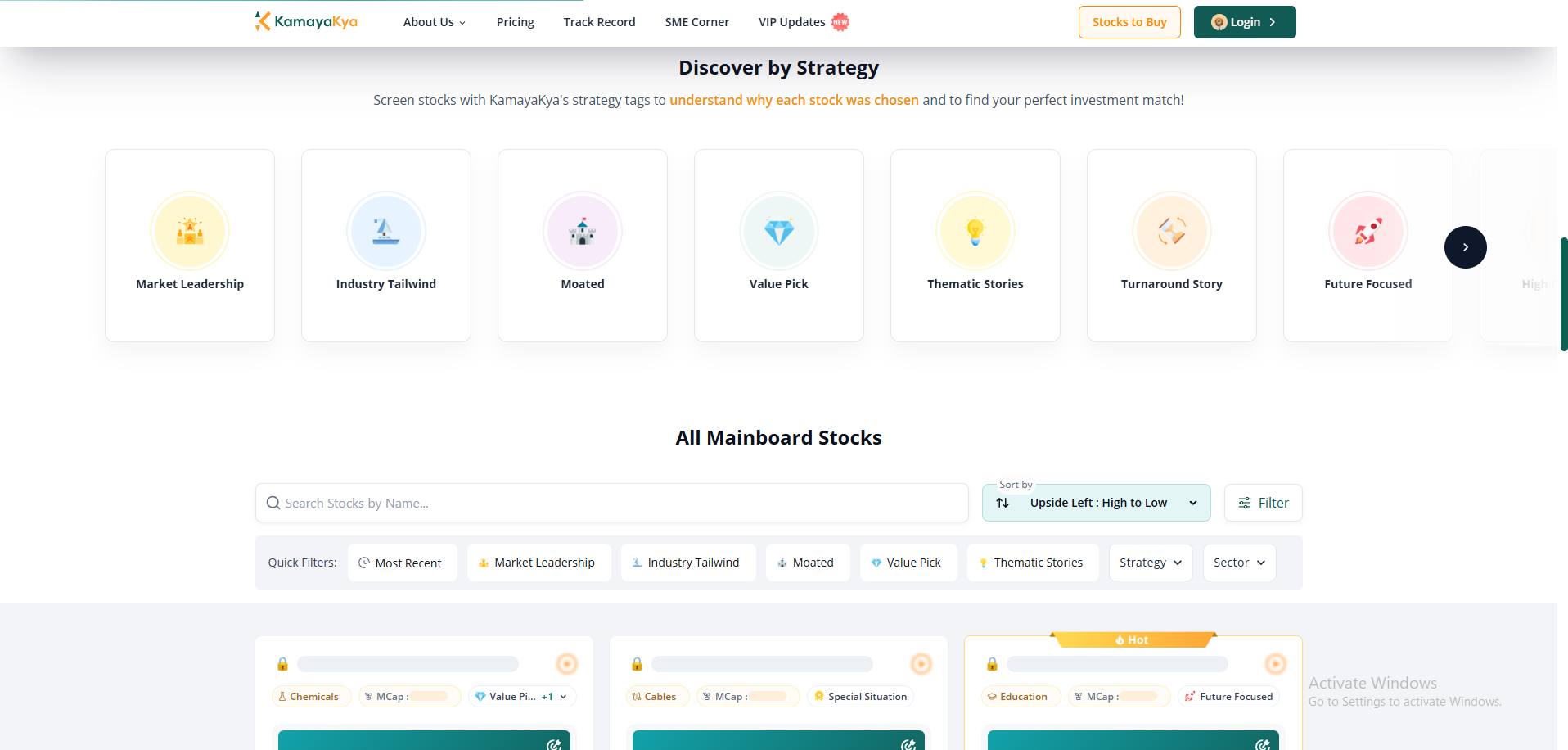Click the Moated castle icon card
The image size is (1568, 750).
(583, 246)
